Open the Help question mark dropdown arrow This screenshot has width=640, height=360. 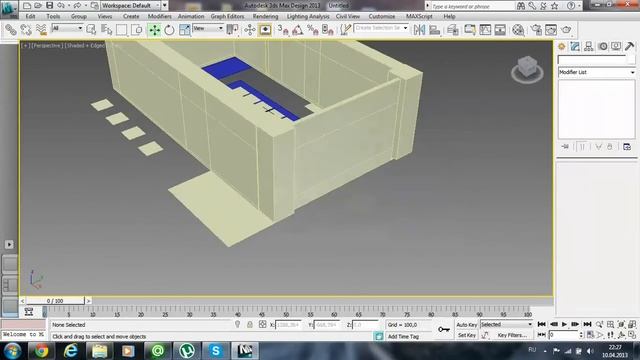pos(580,6)
